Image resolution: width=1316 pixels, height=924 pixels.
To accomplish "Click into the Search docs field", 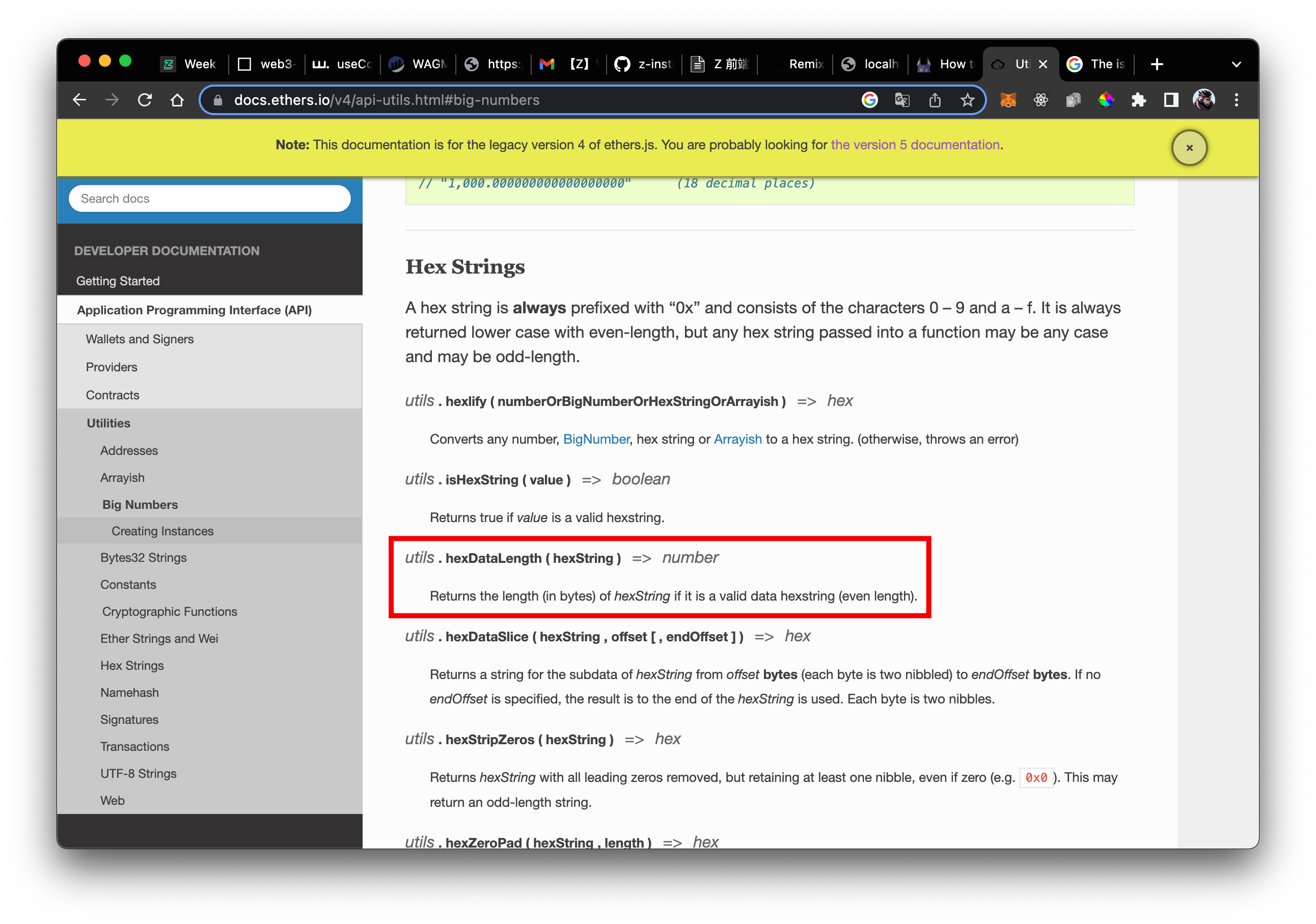I will click(209, 198).
